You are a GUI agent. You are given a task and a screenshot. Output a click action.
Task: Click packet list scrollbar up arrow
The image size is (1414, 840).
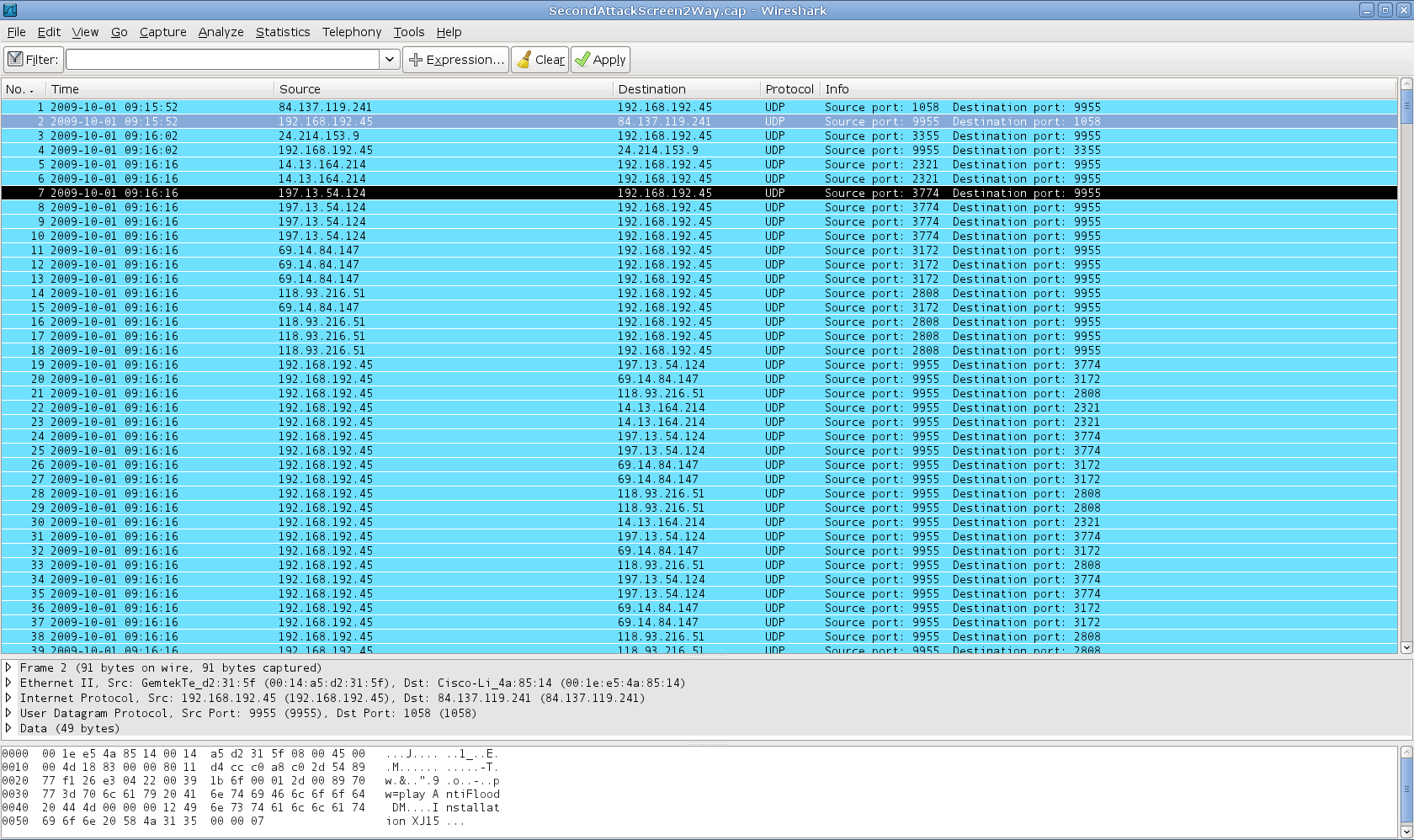(1406, 84)
